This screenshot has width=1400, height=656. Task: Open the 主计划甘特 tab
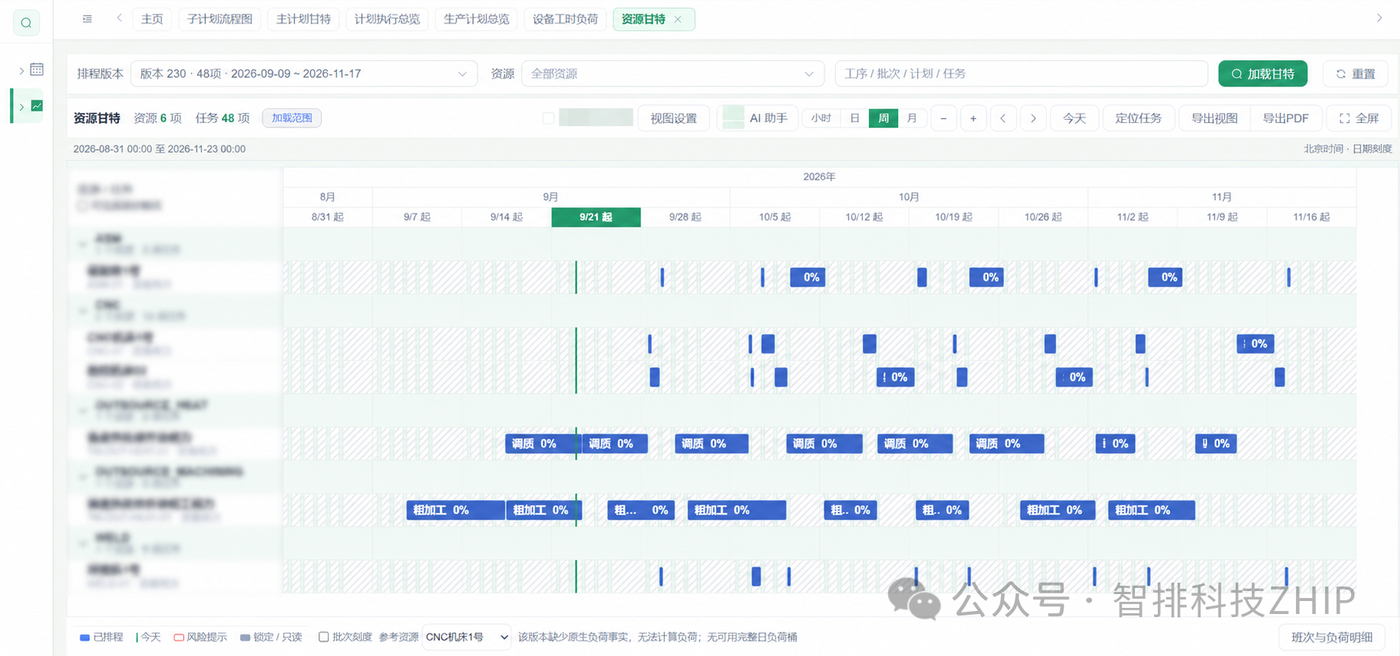click(x=303, y=19)
